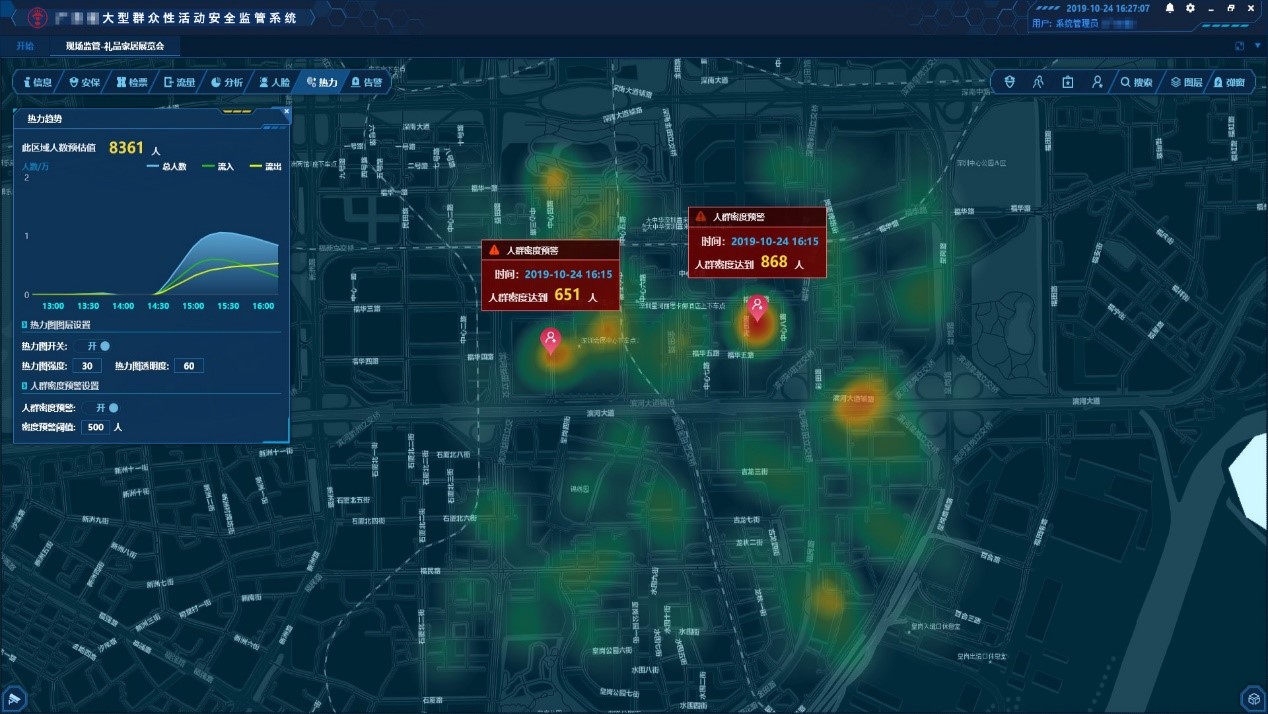Toggle fullscreen with the expand icon under window controls
Viewport: 1268px width, 714px height.
(1240, 46)
